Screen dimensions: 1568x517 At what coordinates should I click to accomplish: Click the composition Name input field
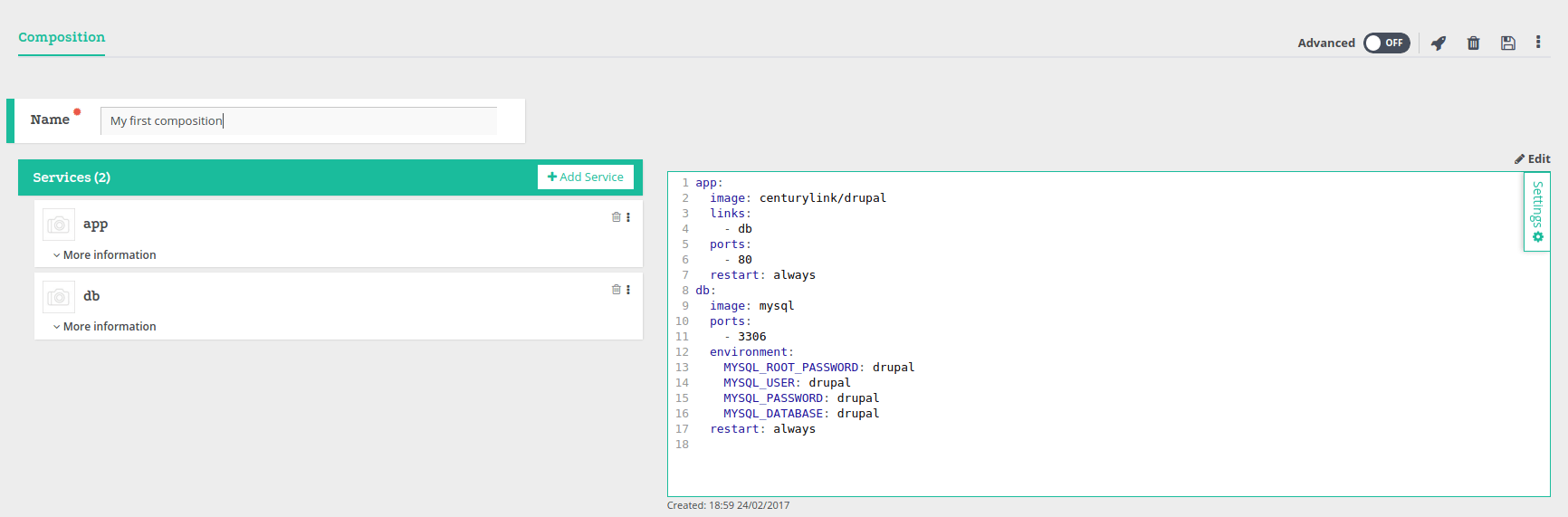click(299, 121)
